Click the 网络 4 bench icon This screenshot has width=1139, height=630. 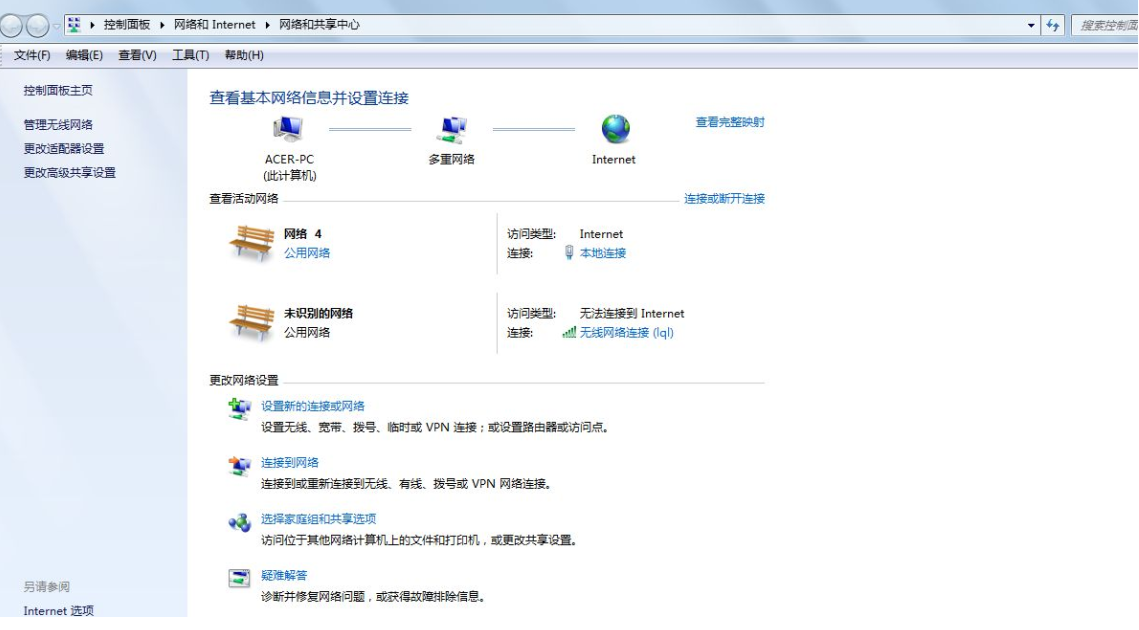pos(253,240)
